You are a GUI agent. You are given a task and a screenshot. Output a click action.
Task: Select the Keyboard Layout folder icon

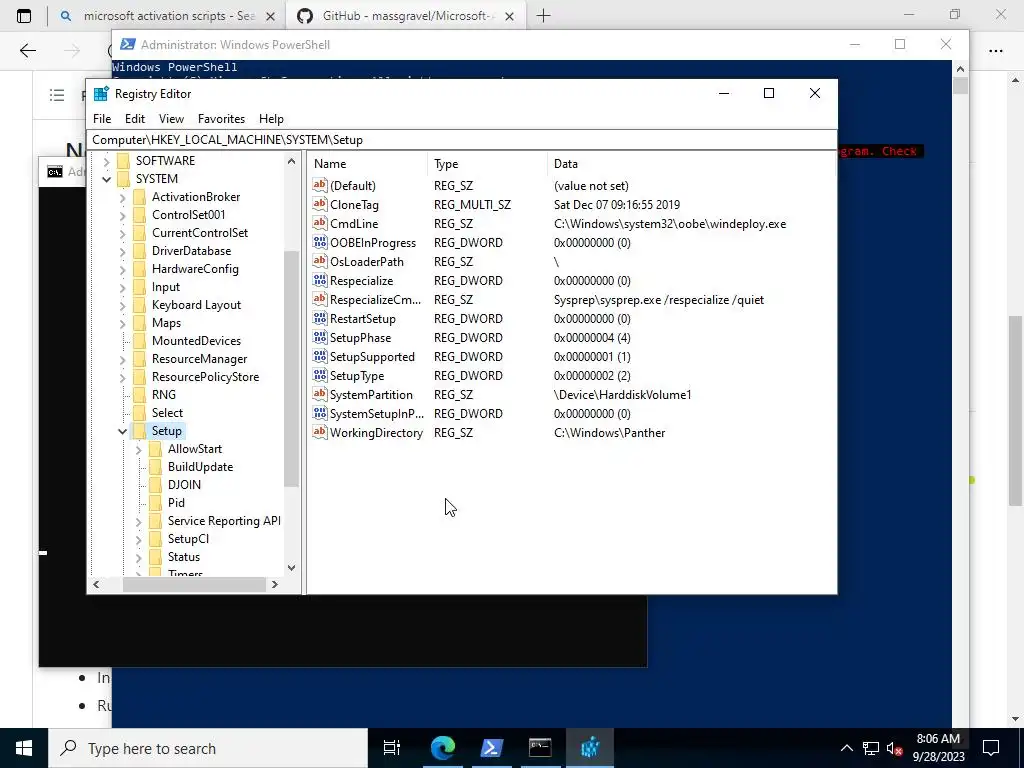139,305
